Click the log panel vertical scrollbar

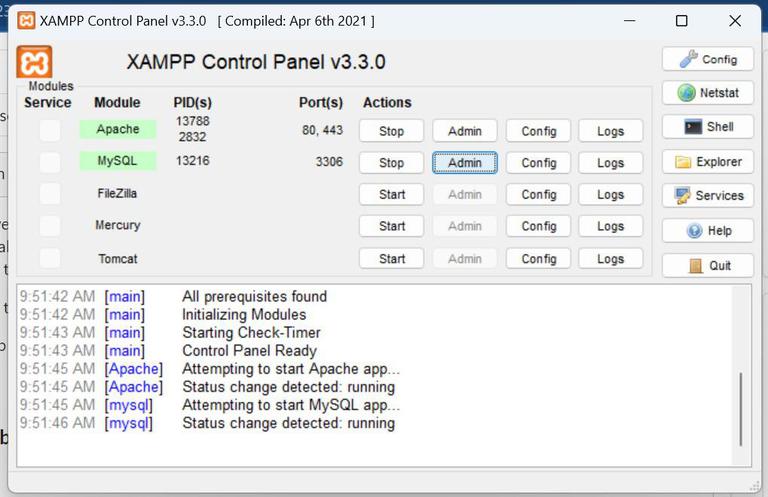point(741,409)
